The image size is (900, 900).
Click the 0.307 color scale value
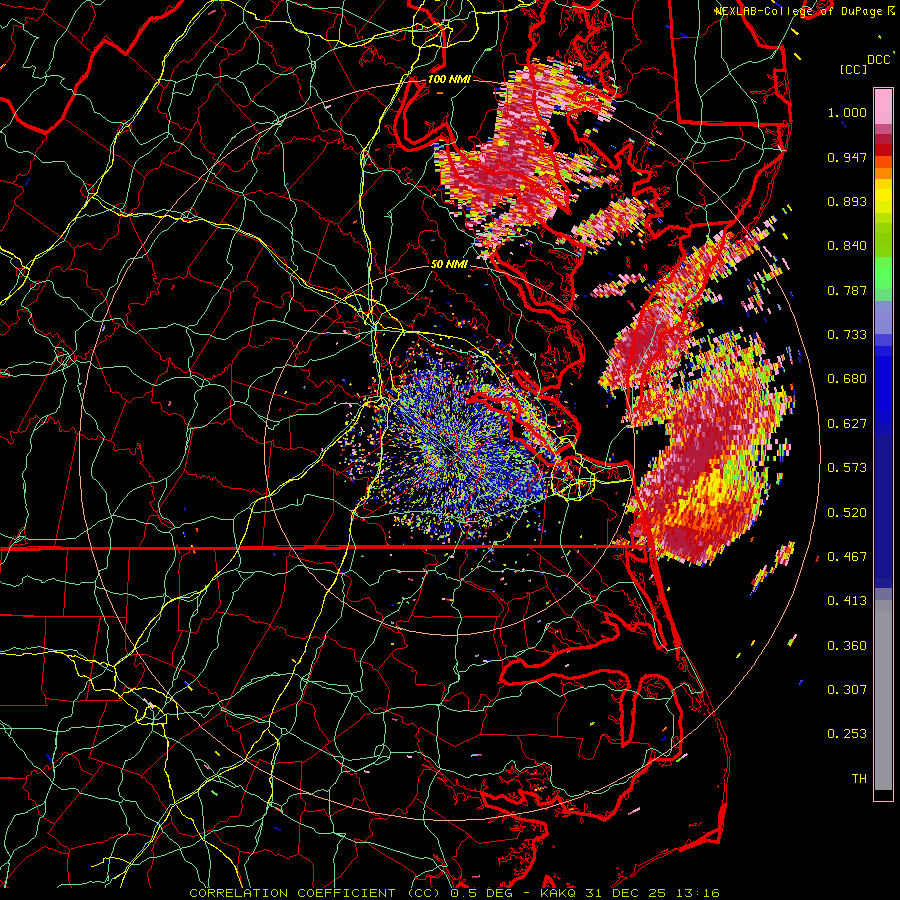tap(847, 690)
